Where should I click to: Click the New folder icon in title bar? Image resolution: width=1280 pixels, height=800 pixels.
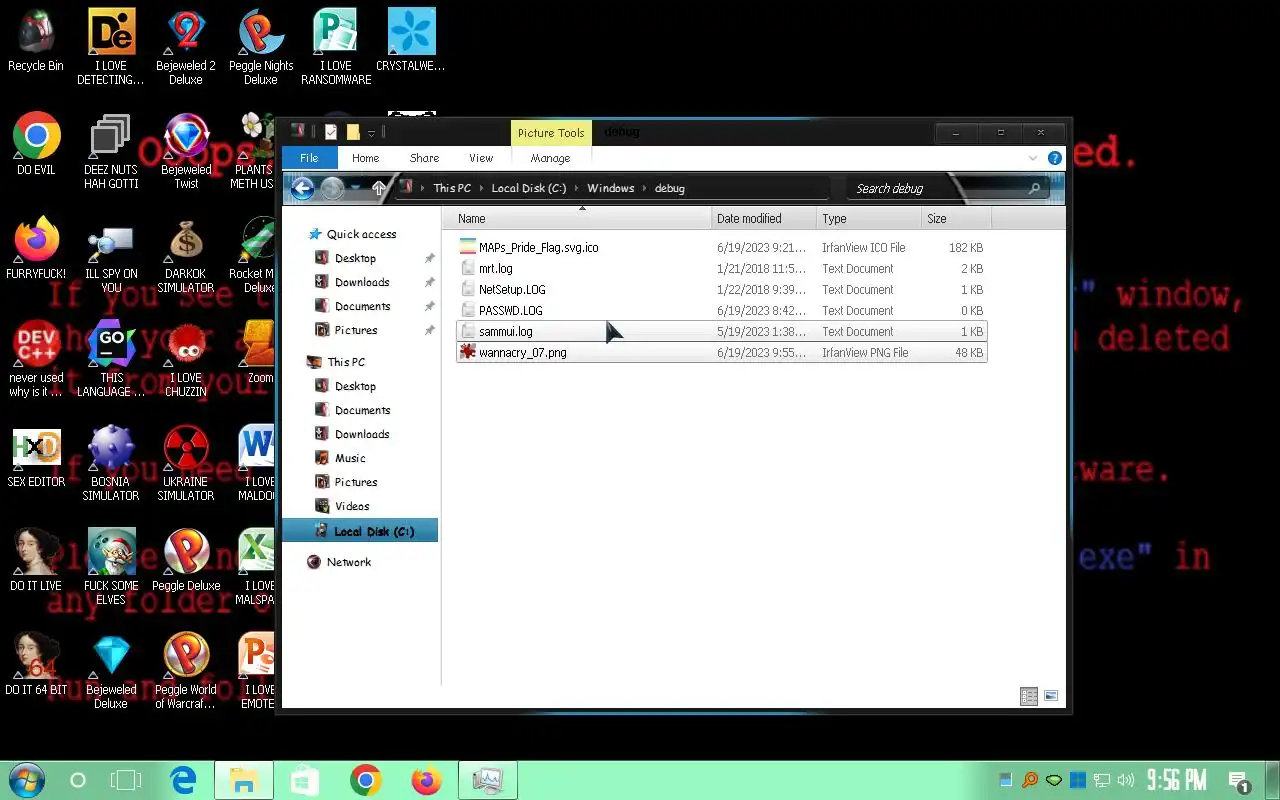click(x=353, y=132)
